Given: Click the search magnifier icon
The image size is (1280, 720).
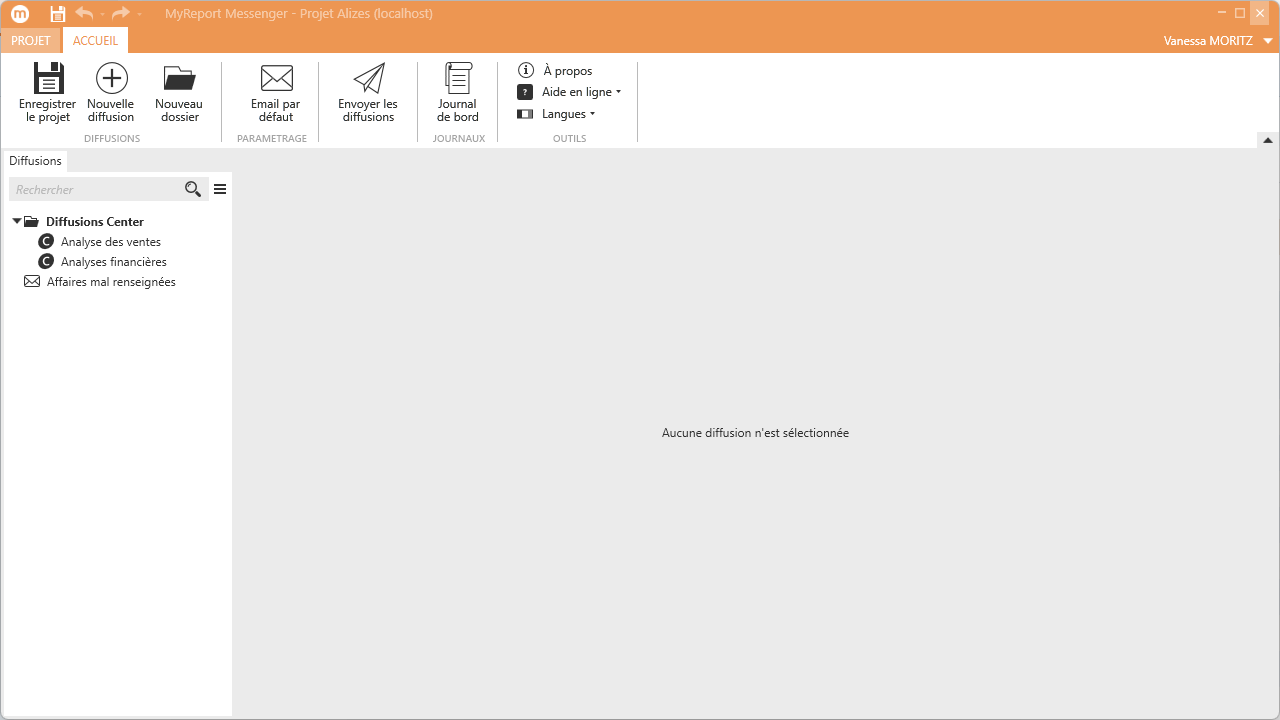Looking at the screenshot, I should [x=193, y=189].
